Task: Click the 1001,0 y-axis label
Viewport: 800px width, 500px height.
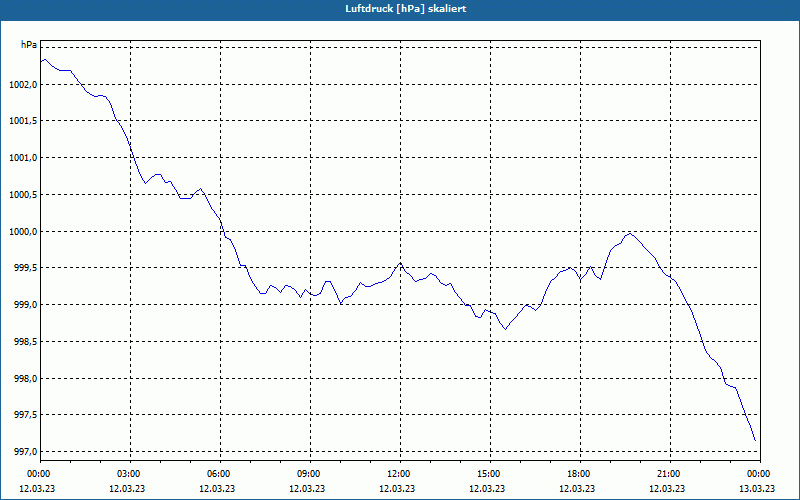Action: [23, 158]
